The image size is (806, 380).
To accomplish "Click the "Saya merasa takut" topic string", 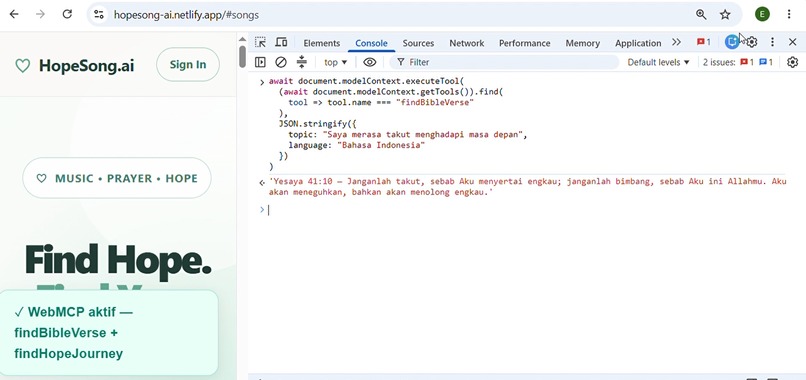I will point(423,135).
